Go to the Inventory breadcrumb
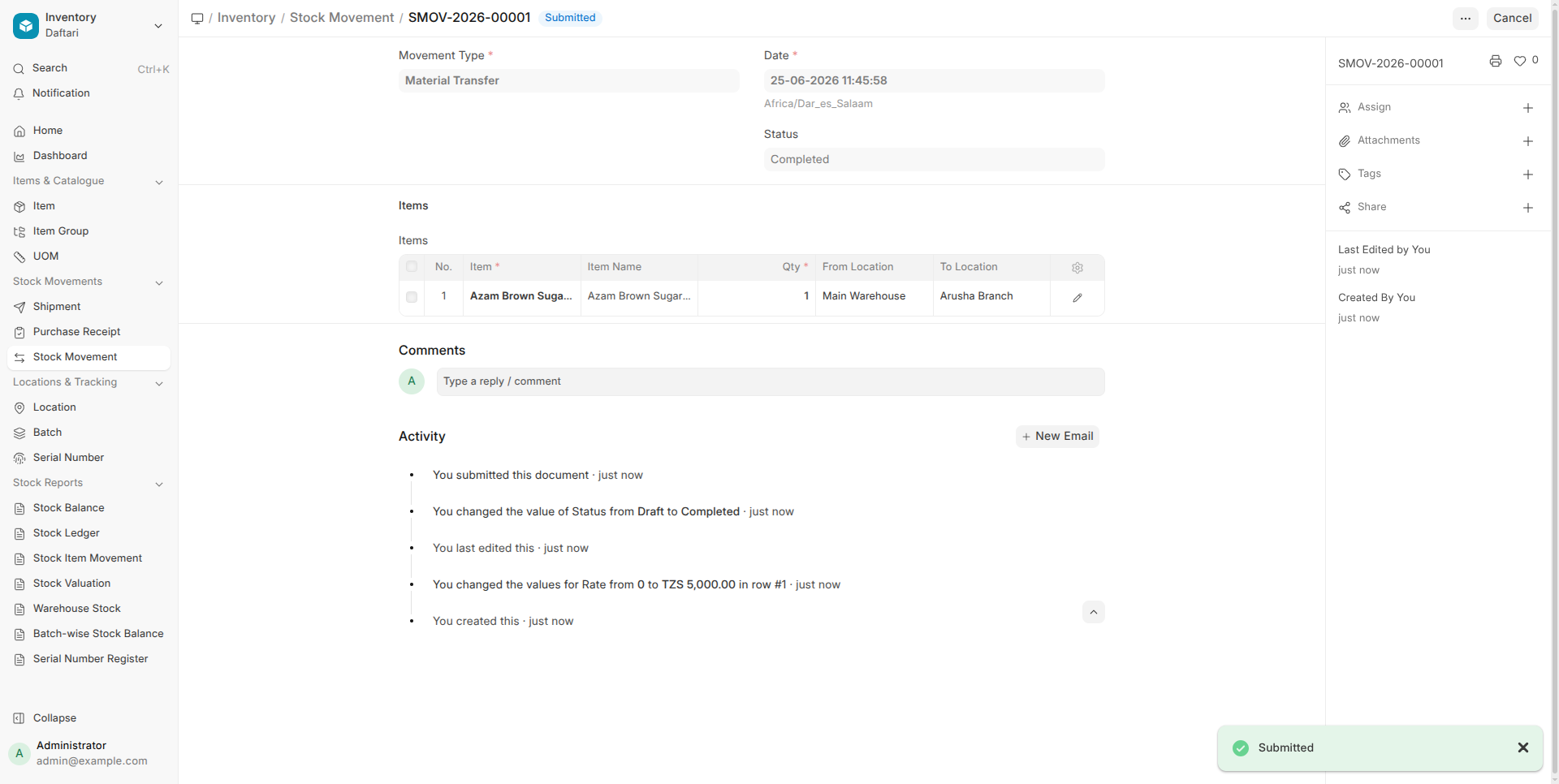 click(246, 18)
